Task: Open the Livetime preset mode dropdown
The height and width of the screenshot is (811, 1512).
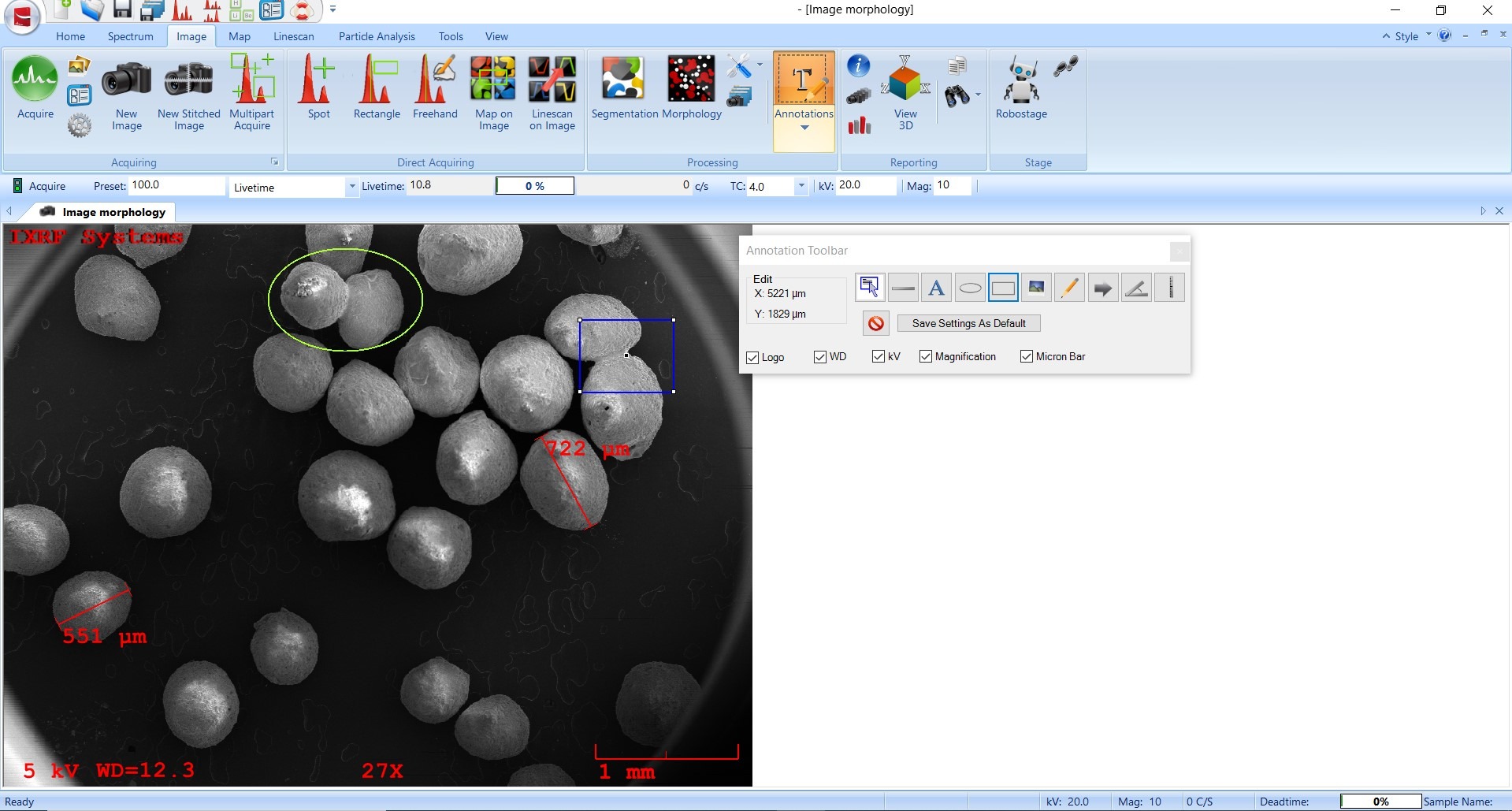Action: [351, 187]
